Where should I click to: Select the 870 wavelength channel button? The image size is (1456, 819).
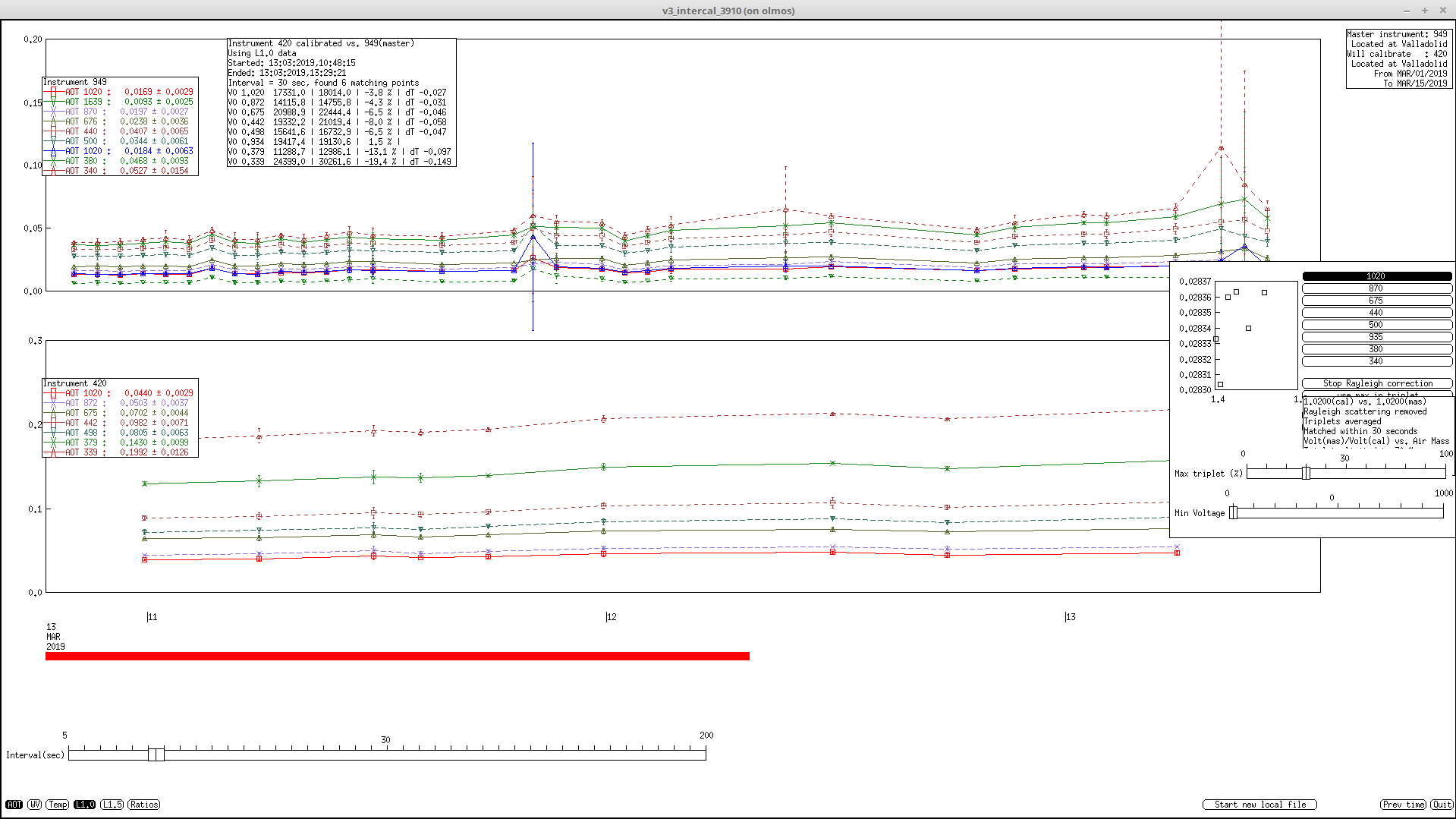tap(1377, 288)
